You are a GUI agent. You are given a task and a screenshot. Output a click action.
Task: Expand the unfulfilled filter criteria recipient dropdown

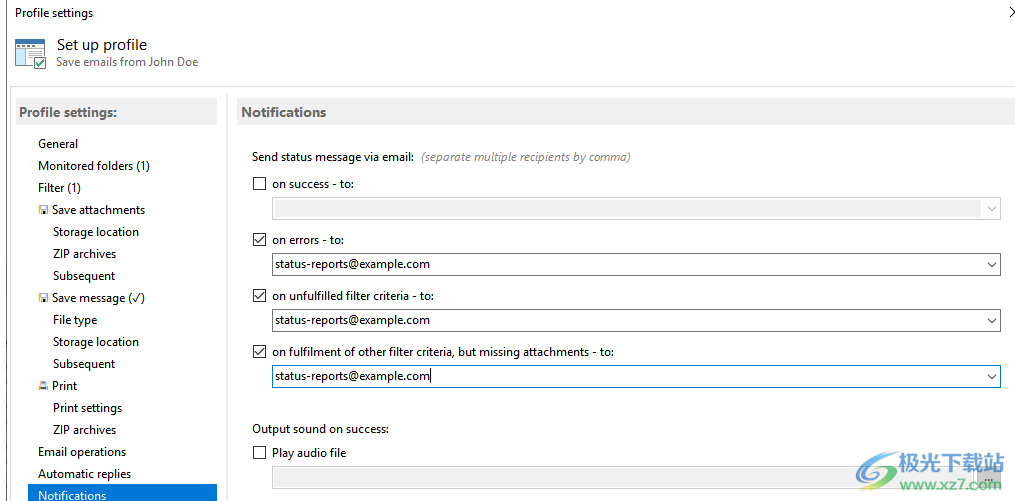click(x=991, y=321)
